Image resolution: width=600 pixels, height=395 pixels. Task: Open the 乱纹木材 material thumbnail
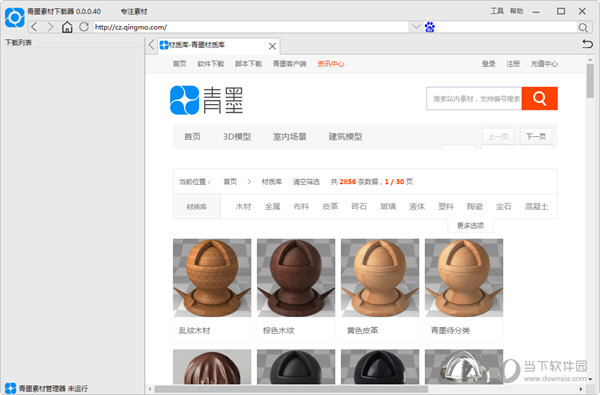tap(212, 278)
